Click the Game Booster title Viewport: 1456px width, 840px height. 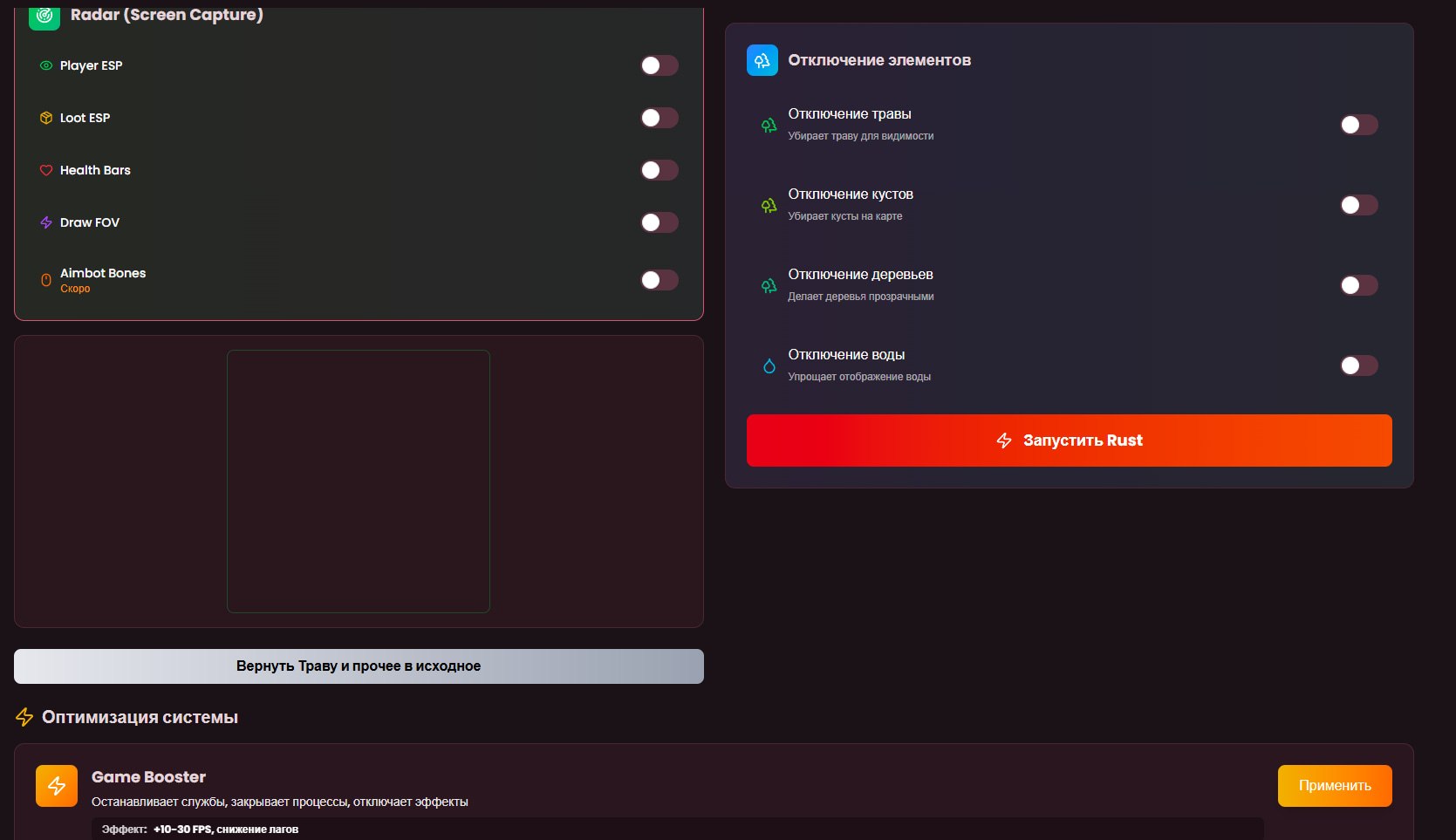click(148, 777)
